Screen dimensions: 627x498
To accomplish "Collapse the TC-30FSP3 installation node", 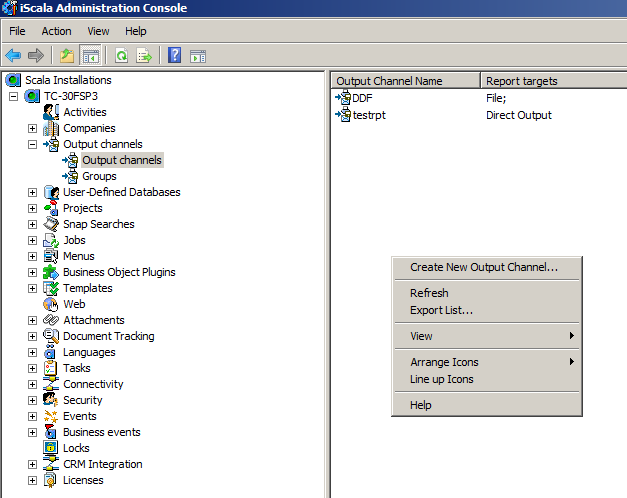I will [14, 96].
